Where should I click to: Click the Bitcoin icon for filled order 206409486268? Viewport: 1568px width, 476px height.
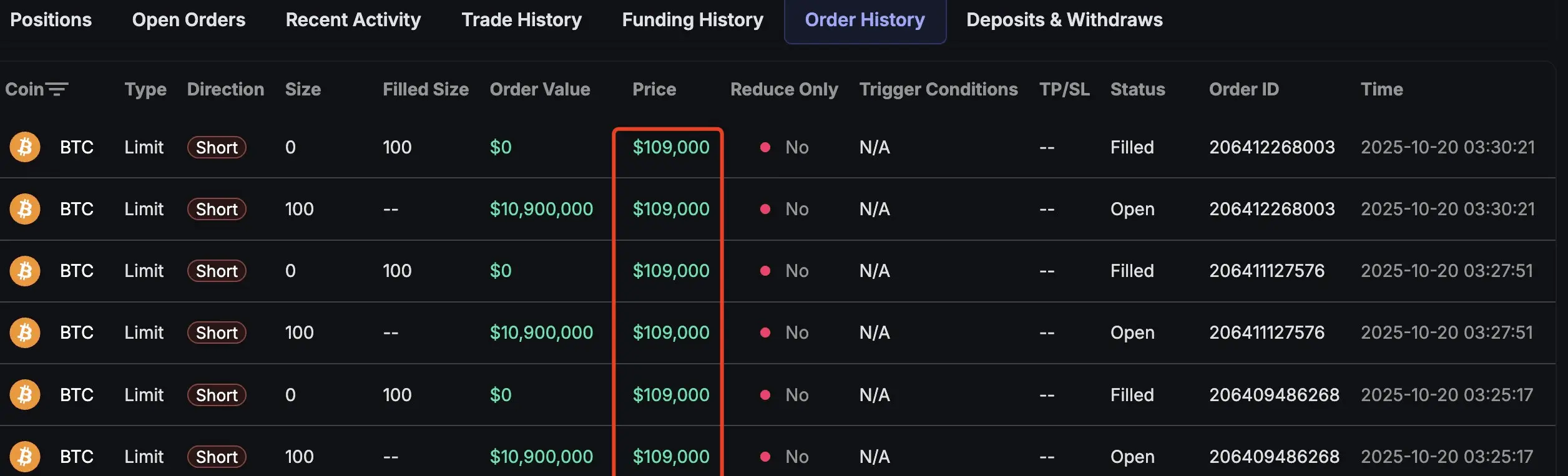click(x=25, y=395)
